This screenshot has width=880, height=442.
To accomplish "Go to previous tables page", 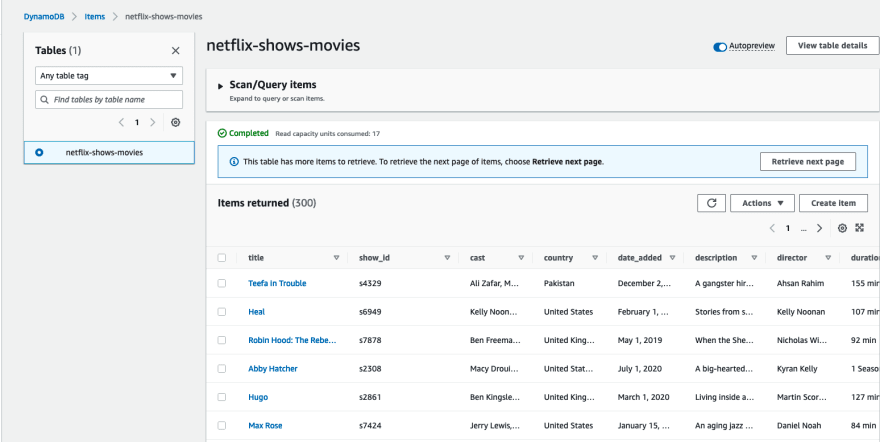I will point(121,122).
